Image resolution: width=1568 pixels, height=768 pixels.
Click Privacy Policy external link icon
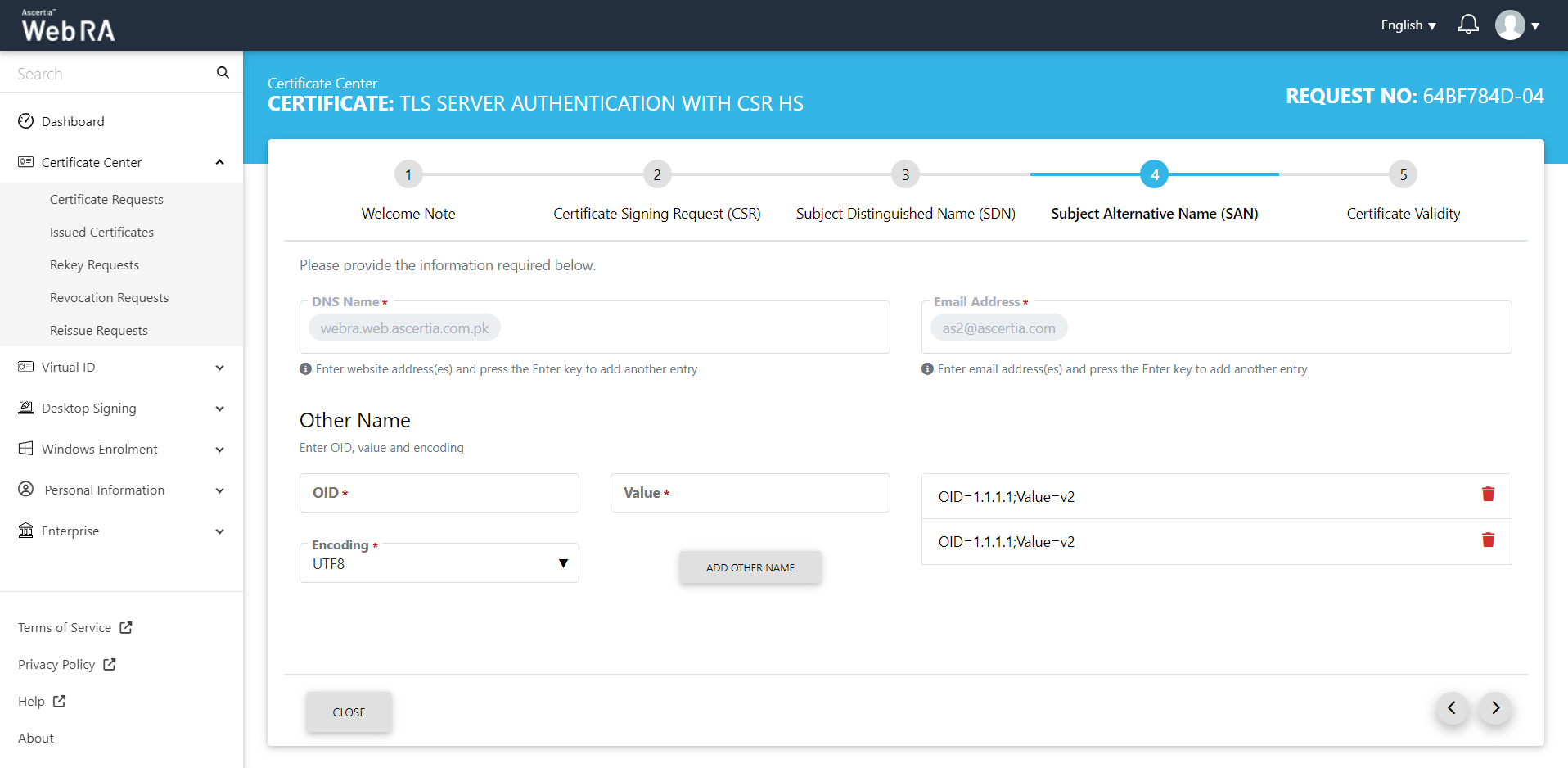point(110,664)
